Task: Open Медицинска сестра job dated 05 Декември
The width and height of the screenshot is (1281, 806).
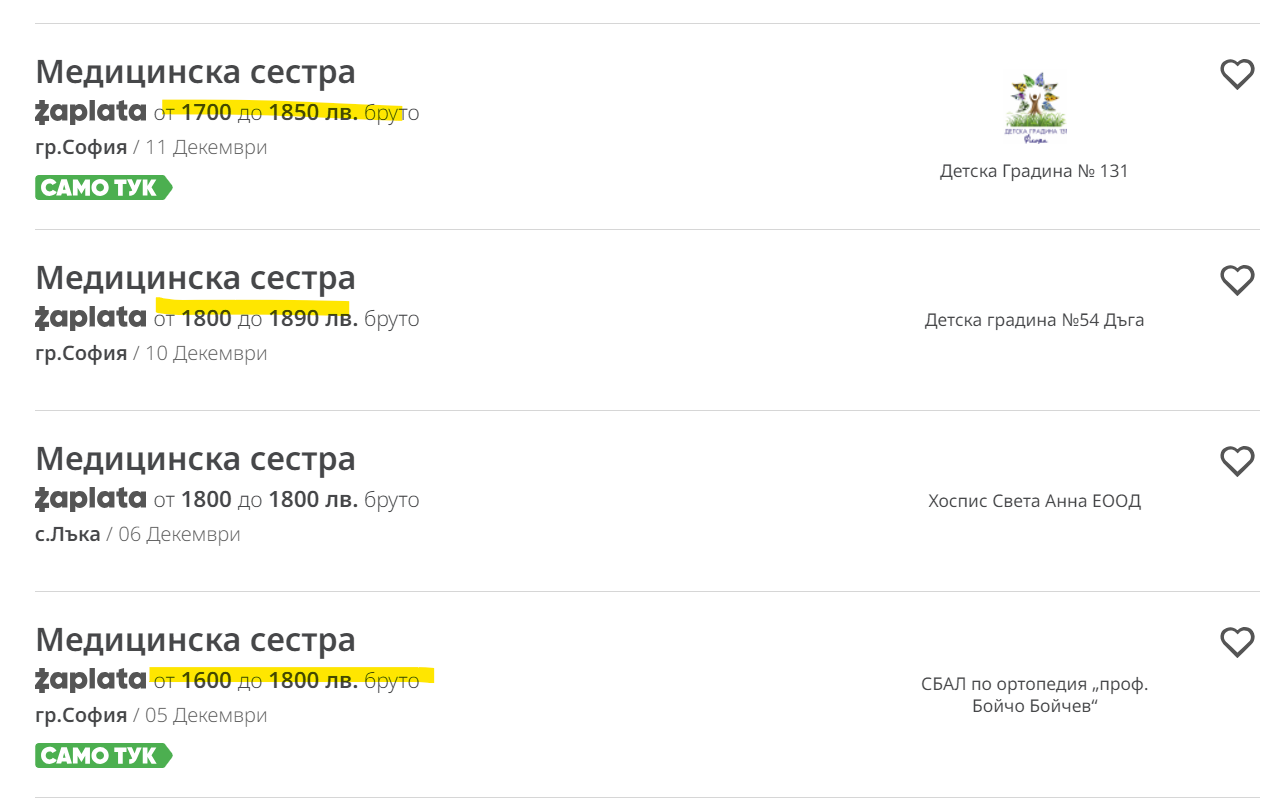Action: [195, 640]
